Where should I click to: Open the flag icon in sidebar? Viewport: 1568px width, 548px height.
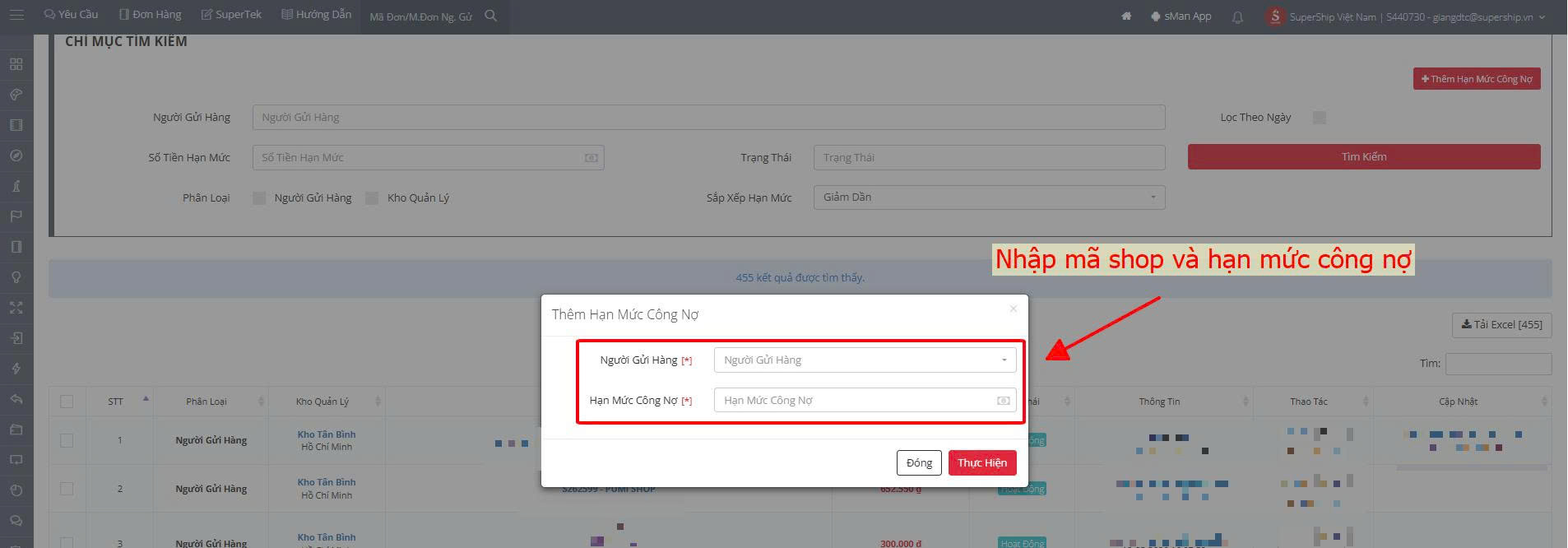coord(16,216)
